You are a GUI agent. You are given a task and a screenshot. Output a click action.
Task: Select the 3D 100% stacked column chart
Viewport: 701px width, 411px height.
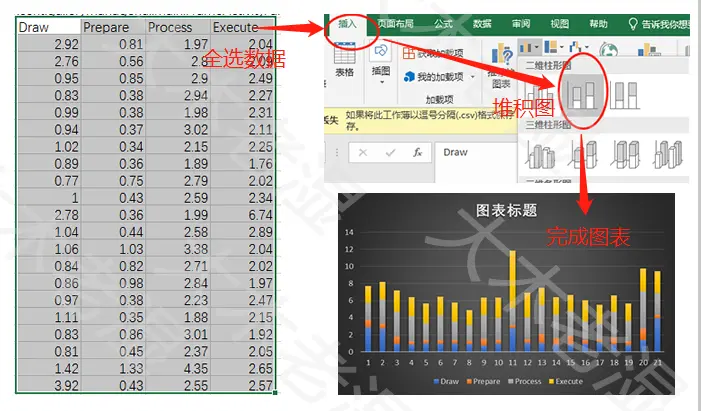click(626, 155)
